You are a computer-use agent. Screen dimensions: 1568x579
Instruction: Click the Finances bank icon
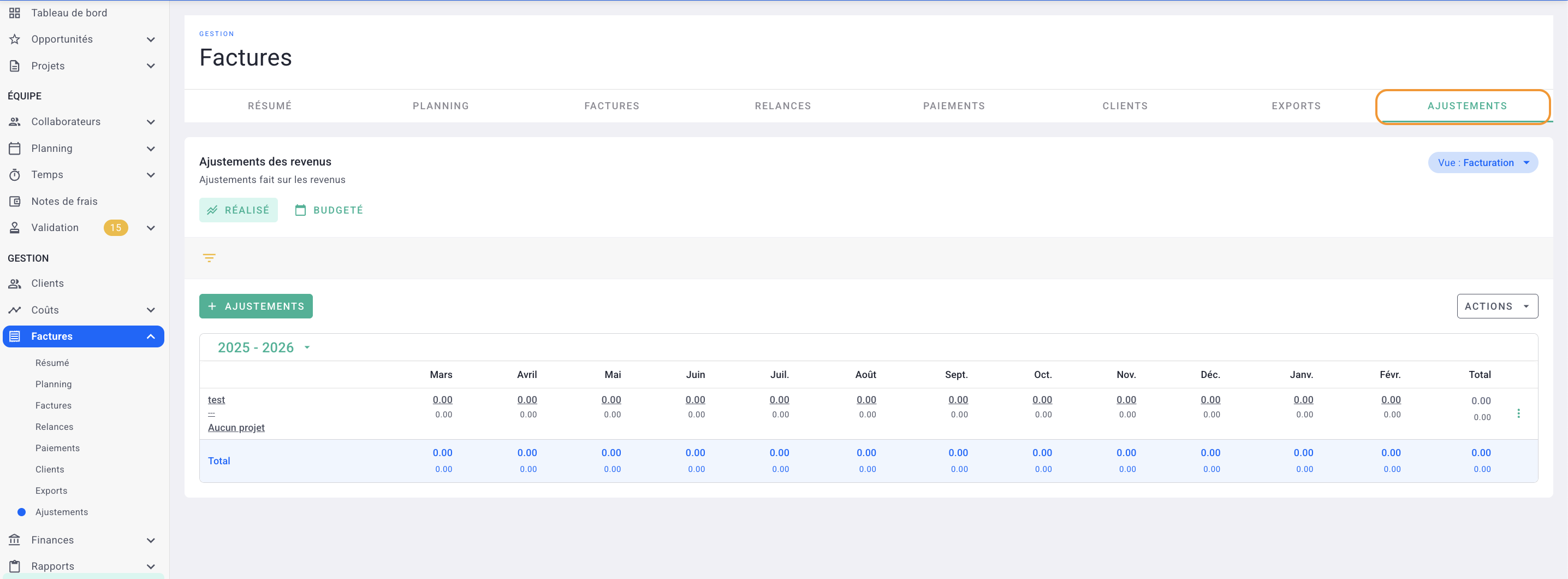click(x=15, y=540)
